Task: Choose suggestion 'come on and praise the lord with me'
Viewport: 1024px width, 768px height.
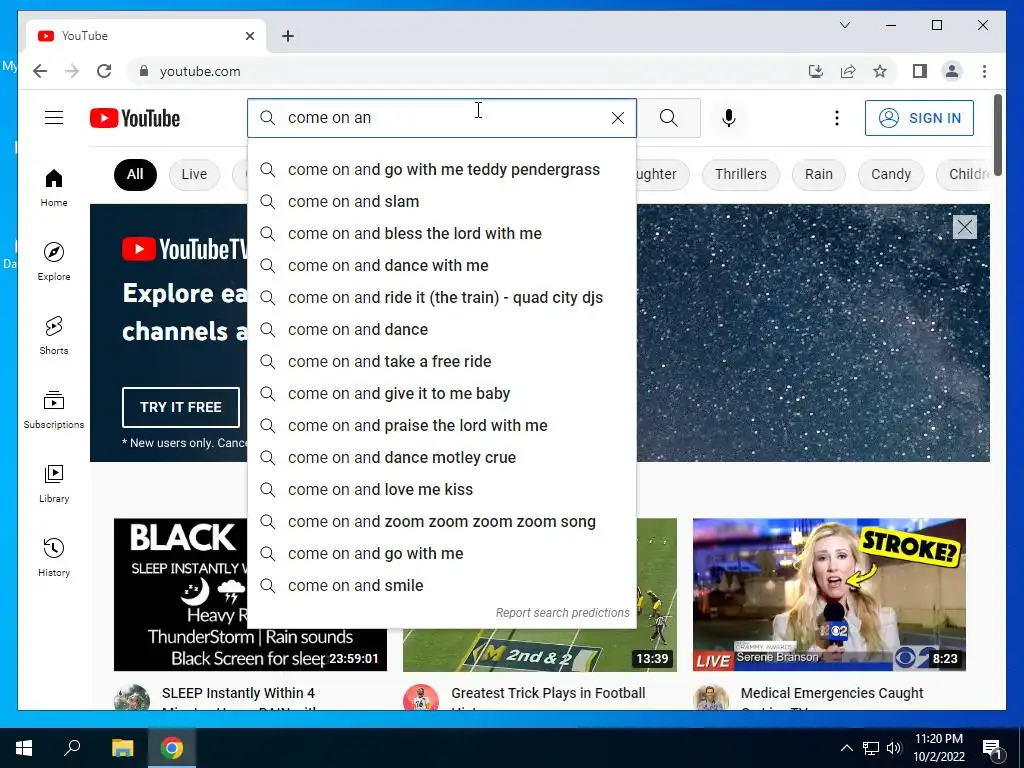Action: (x=441, y=425)
